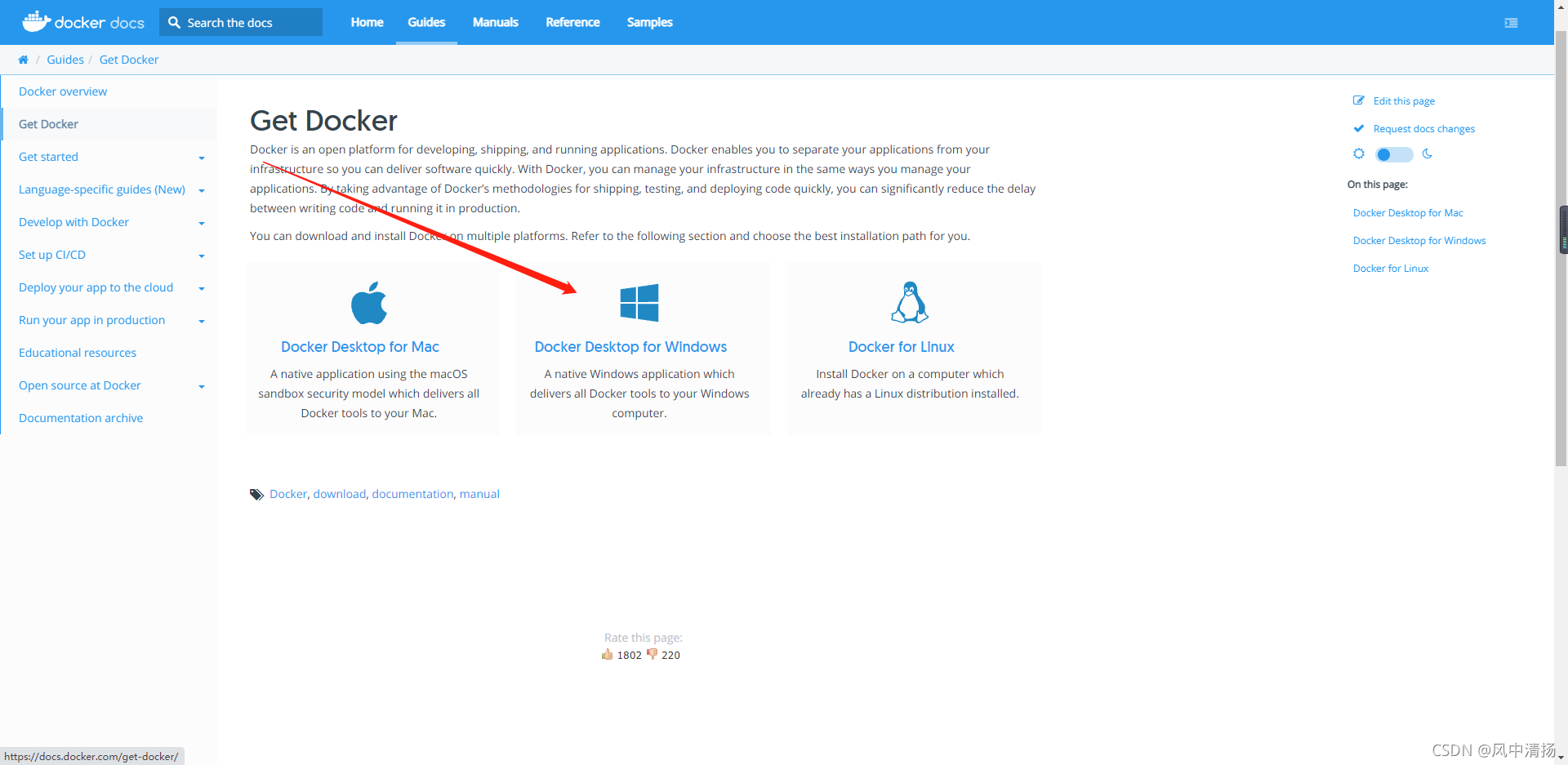Jump to Docker Desktop for Mac in page contents

click(x=1408, y=213)
